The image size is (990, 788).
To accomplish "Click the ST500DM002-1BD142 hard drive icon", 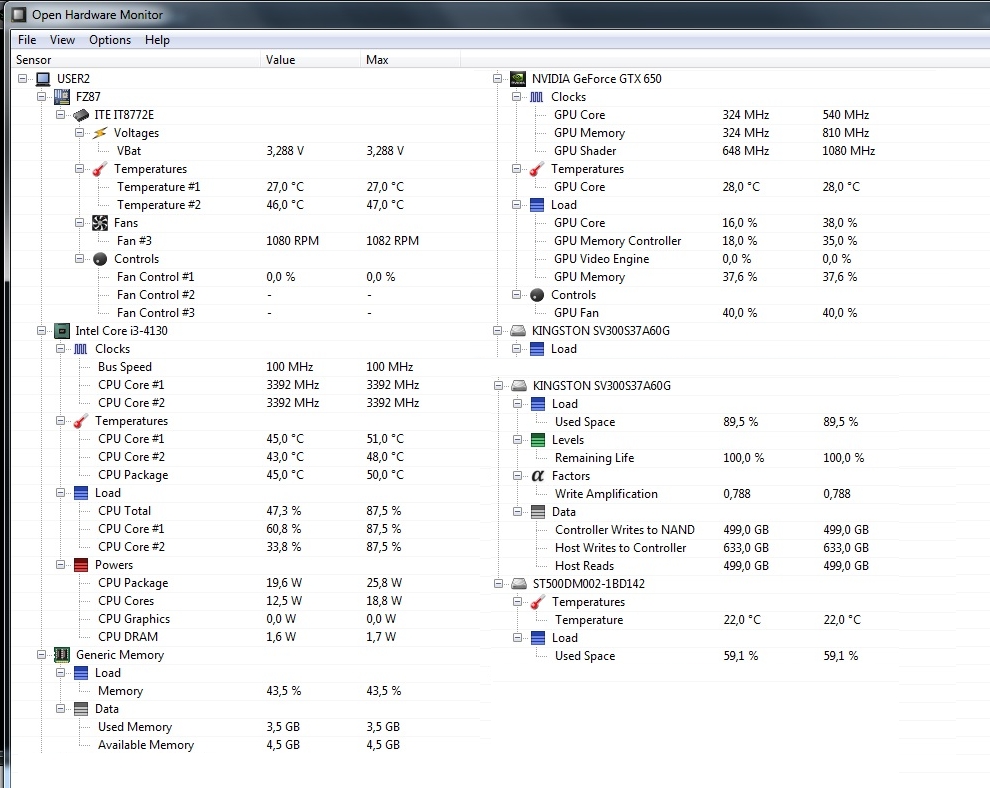I will pyautogui.click(x=519, y=584).
